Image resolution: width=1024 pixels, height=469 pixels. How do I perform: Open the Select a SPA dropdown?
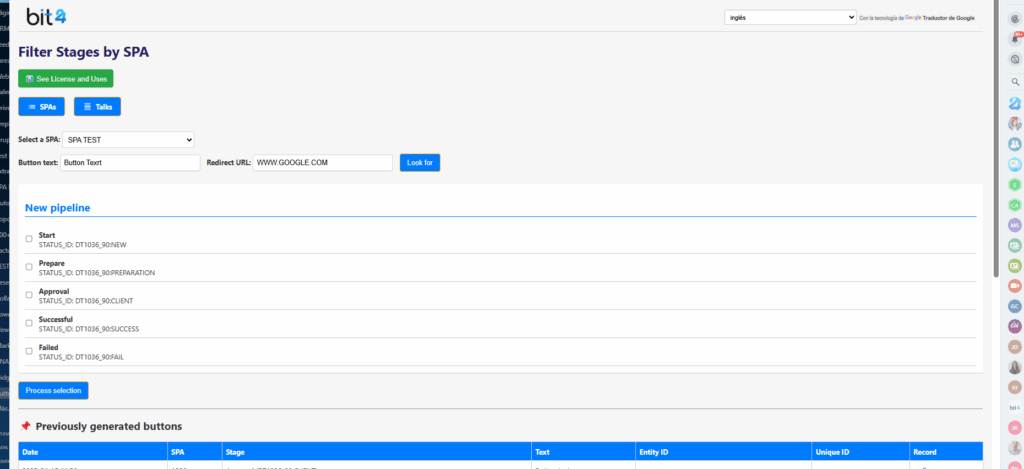(129, 140)
